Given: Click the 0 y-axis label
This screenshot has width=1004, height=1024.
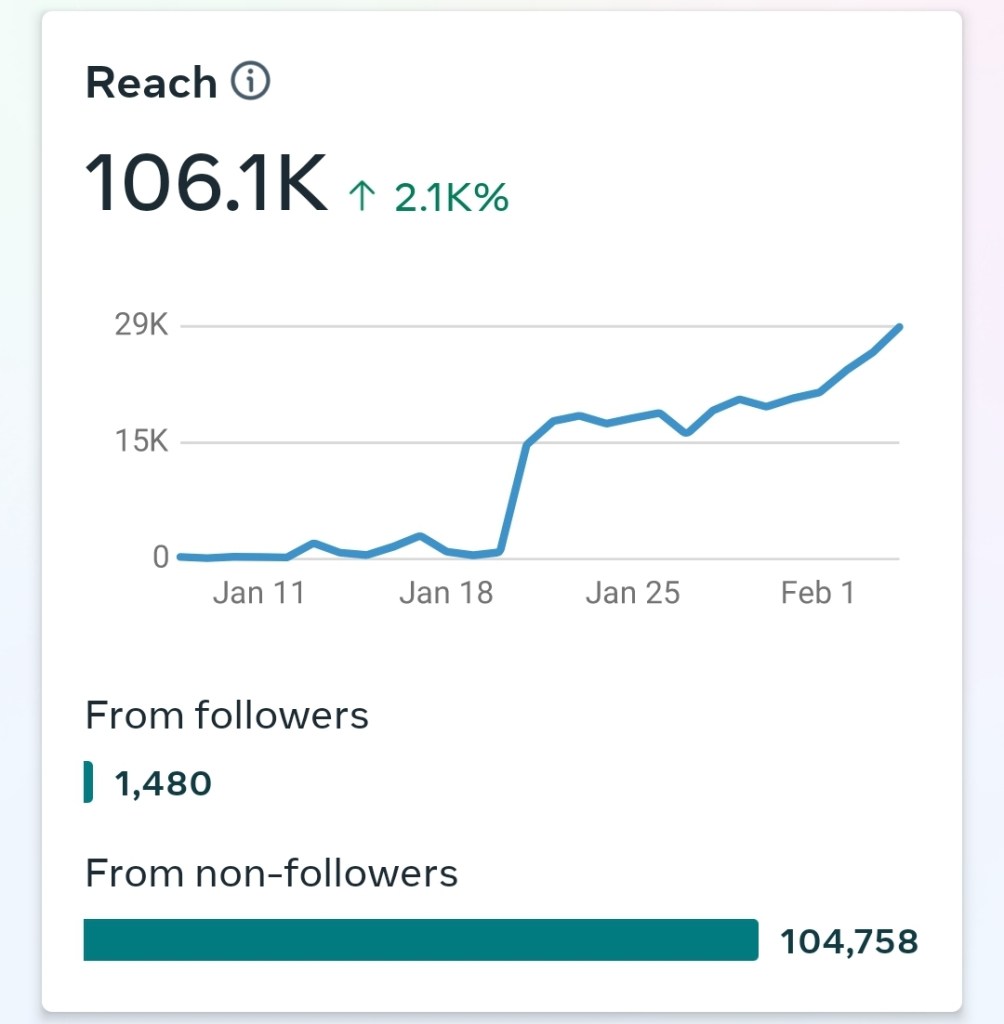Looking at the screenshot, I should (160, 558).
